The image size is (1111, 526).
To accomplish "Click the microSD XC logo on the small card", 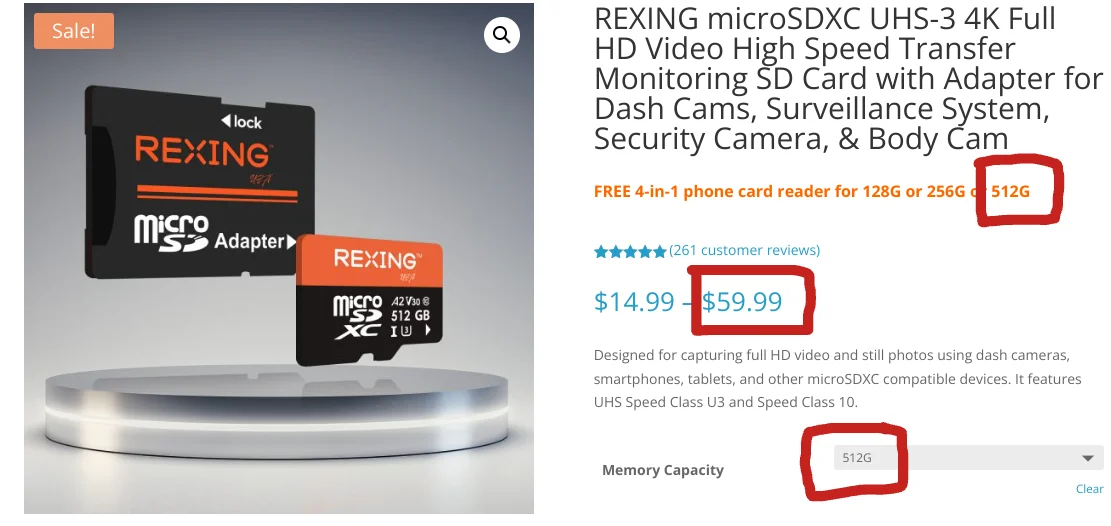I will pyautogui.click(x=357, y=317).
